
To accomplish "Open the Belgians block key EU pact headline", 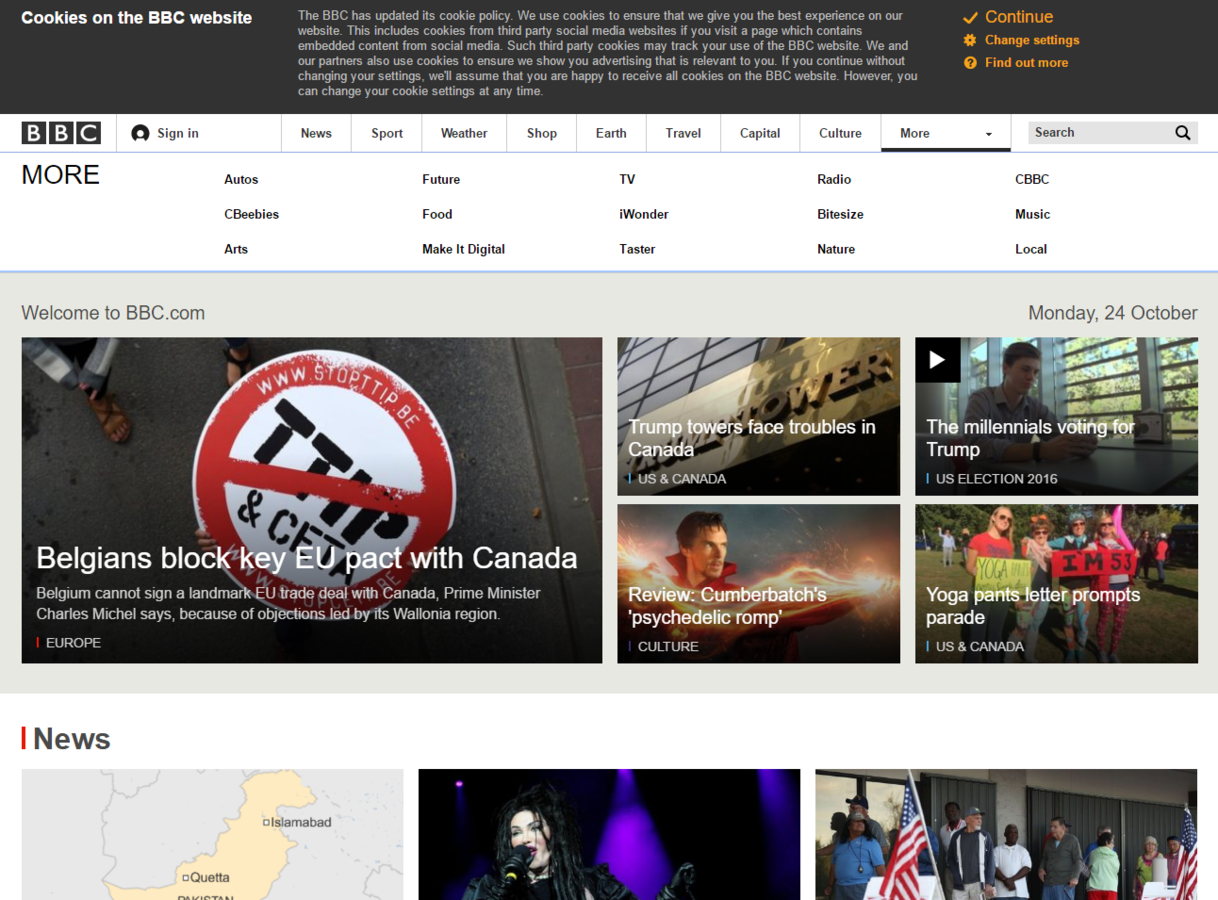I will coord(307,557).
